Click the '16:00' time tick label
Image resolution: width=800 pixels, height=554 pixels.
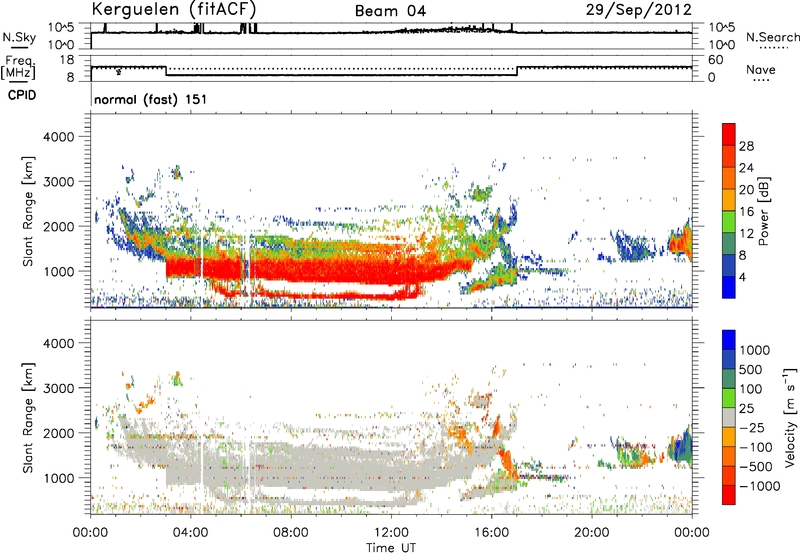coord(491,533)
